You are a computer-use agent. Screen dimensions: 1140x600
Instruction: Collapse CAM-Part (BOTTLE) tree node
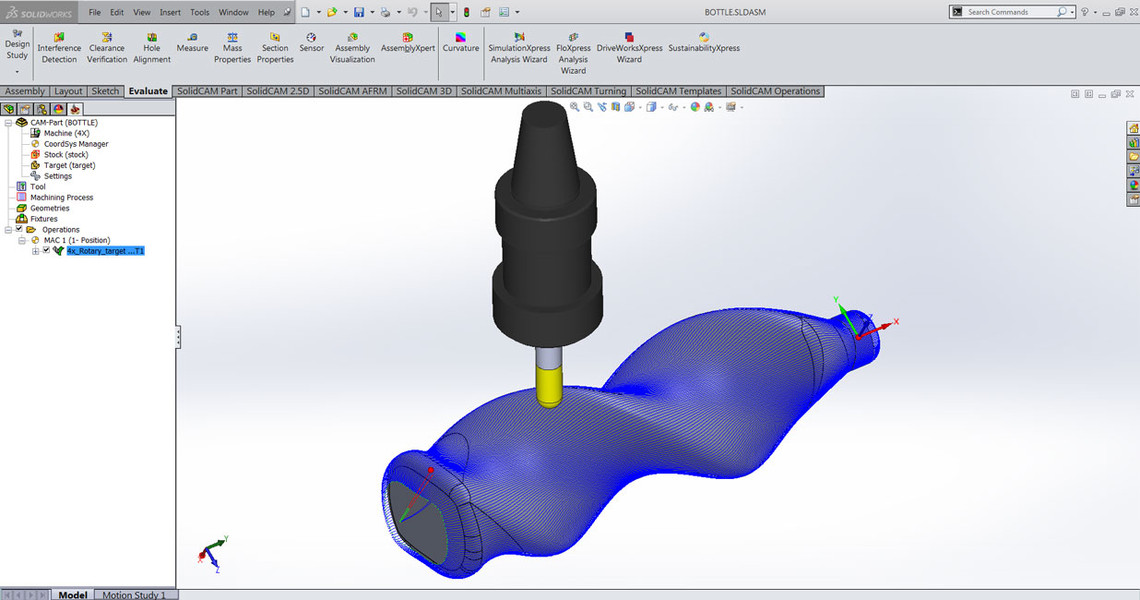click(8, 123)
